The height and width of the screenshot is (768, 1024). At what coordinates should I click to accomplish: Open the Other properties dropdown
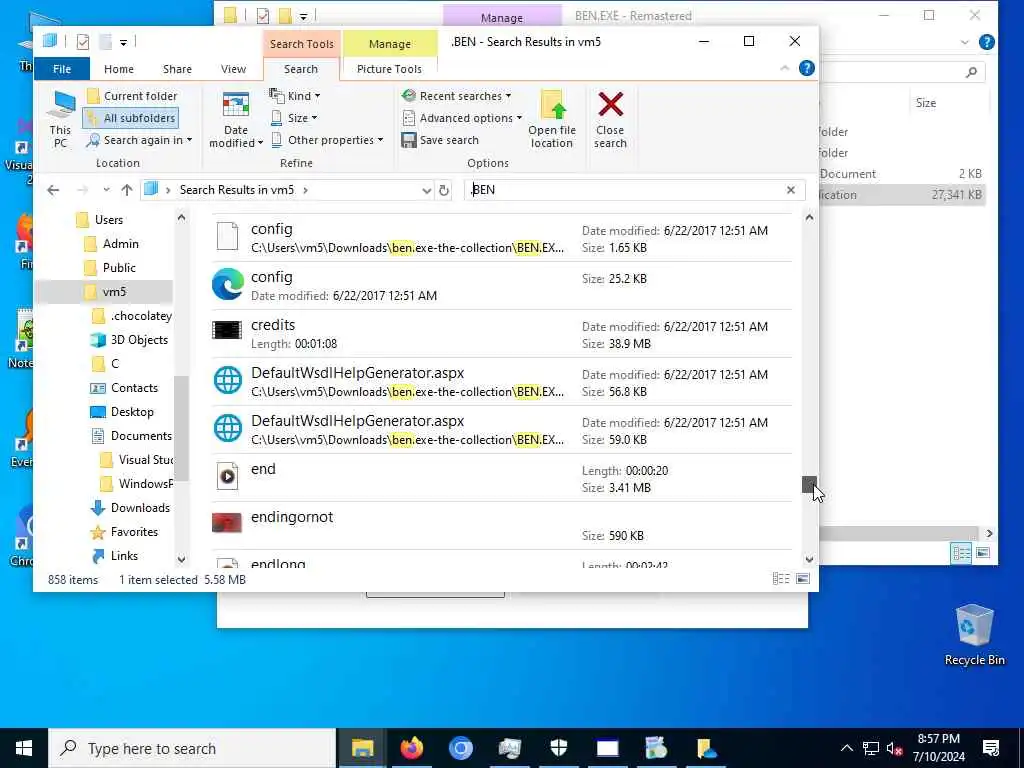coord(327,140)
